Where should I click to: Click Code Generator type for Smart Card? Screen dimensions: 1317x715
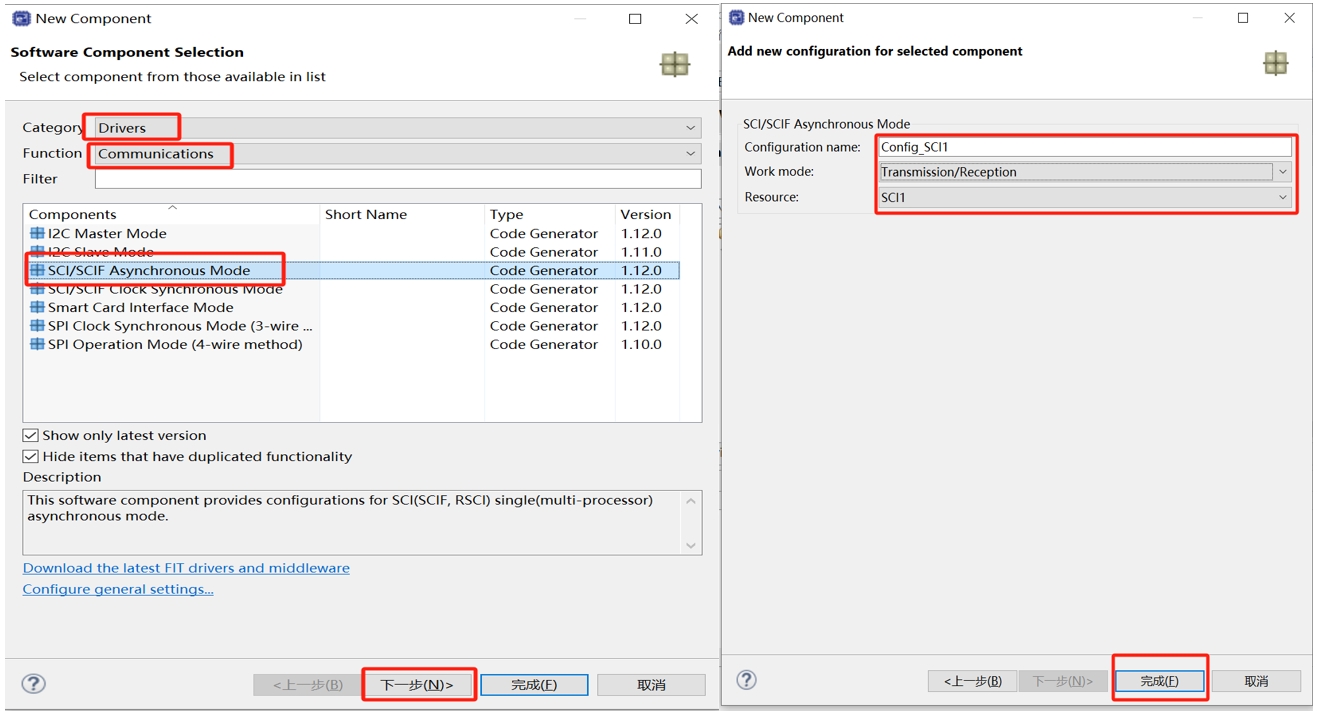pyautogui.click(x=543, y=307)
